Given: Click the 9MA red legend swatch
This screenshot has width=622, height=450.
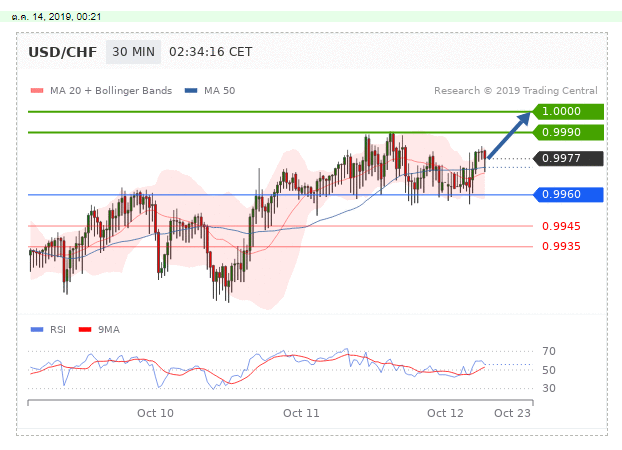Looking at the screenshot, I should (85, 330).
